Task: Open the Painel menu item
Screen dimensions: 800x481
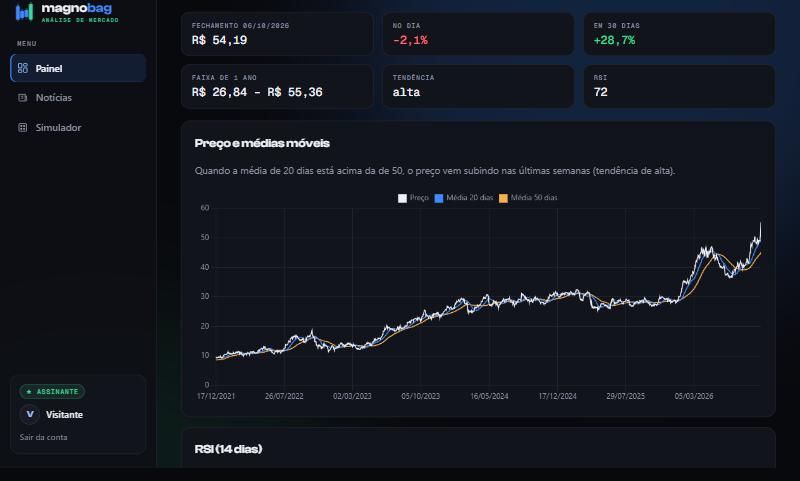Action: (x=78, y=68)
